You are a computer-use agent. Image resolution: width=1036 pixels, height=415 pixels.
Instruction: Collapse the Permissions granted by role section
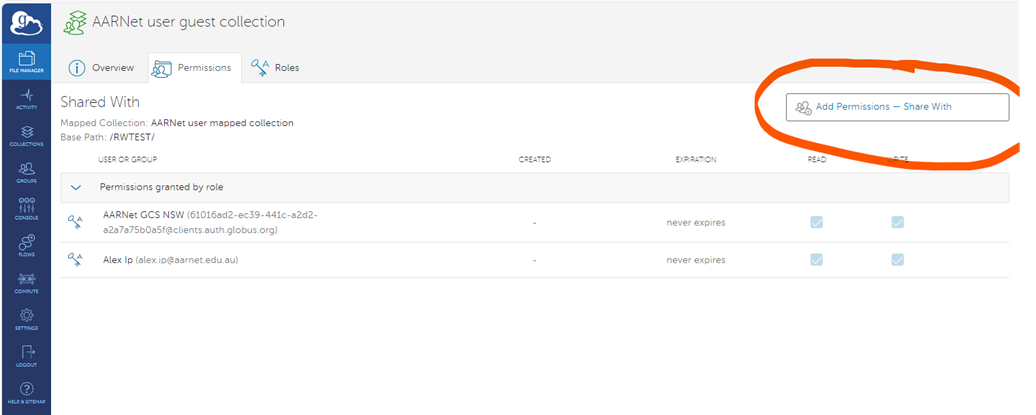point(76,188)
